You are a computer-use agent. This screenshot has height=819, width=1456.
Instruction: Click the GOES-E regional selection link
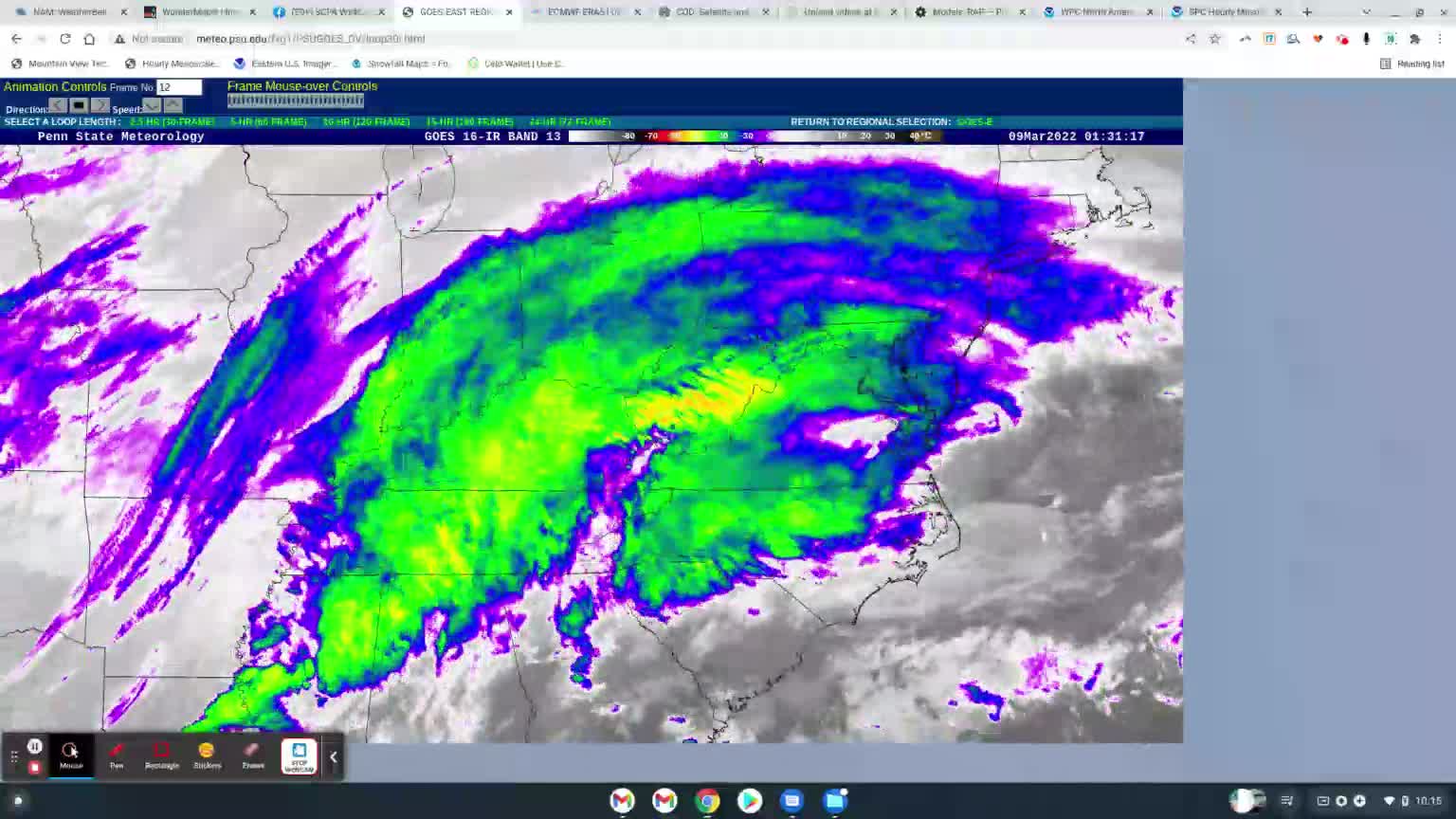[974, 121]
